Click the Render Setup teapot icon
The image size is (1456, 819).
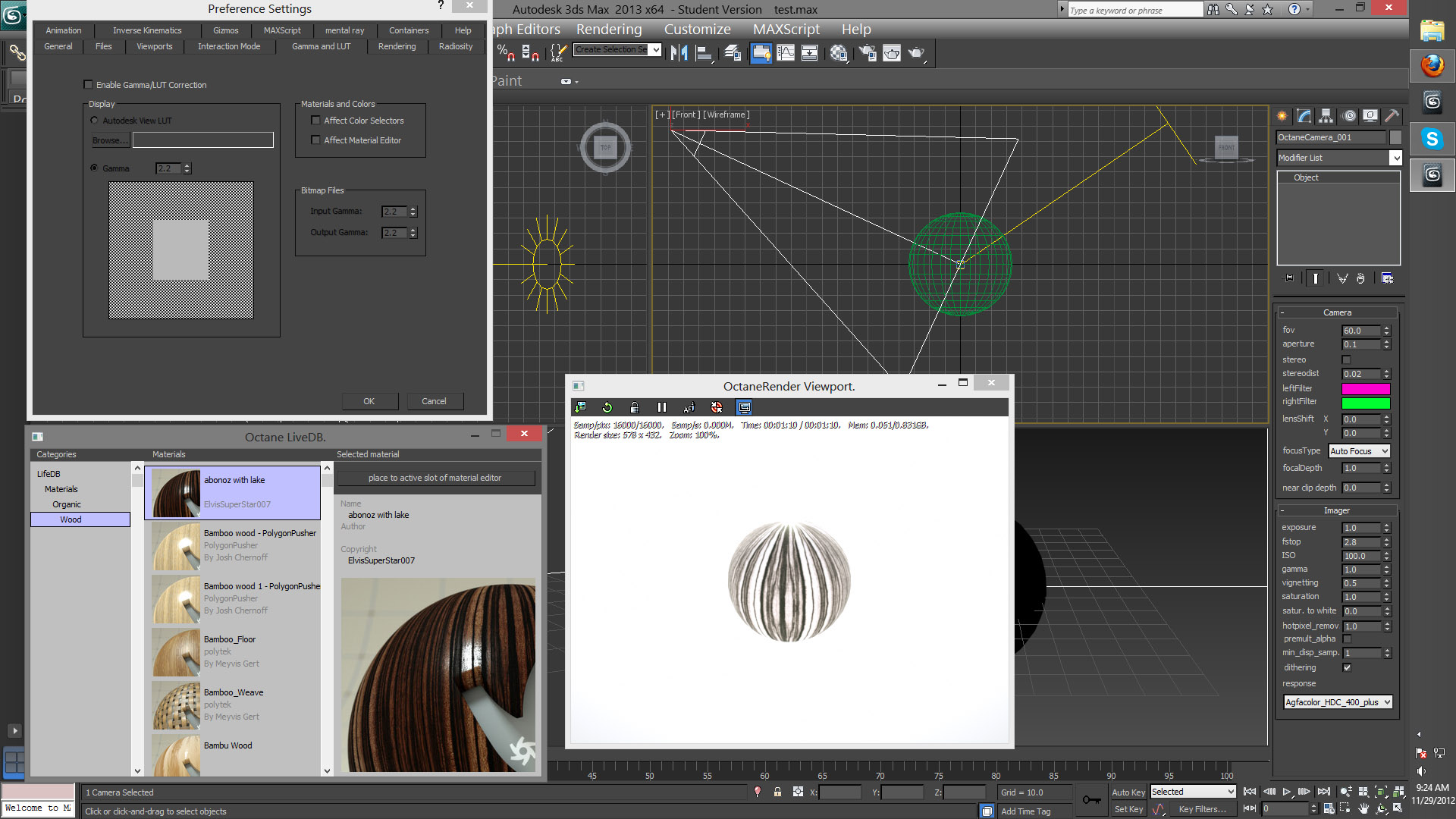[x=867, y=53]
